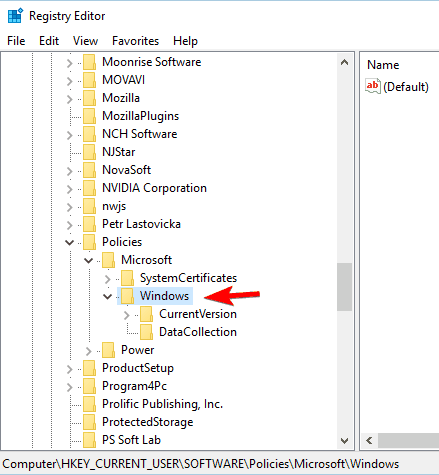
Task: Expand the Program4Pc key
Action: pos(69,387)
